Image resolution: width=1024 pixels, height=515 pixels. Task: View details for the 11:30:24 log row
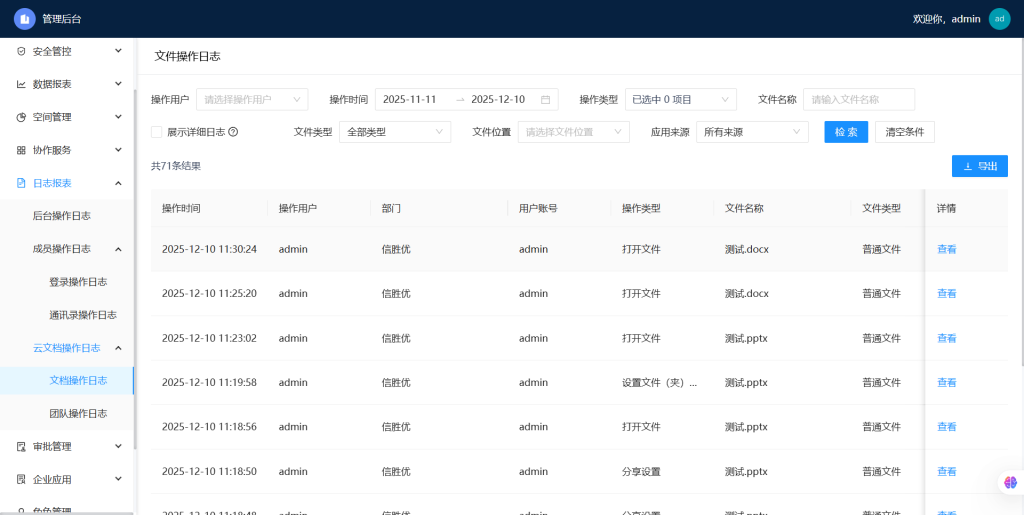click(946, 249)
